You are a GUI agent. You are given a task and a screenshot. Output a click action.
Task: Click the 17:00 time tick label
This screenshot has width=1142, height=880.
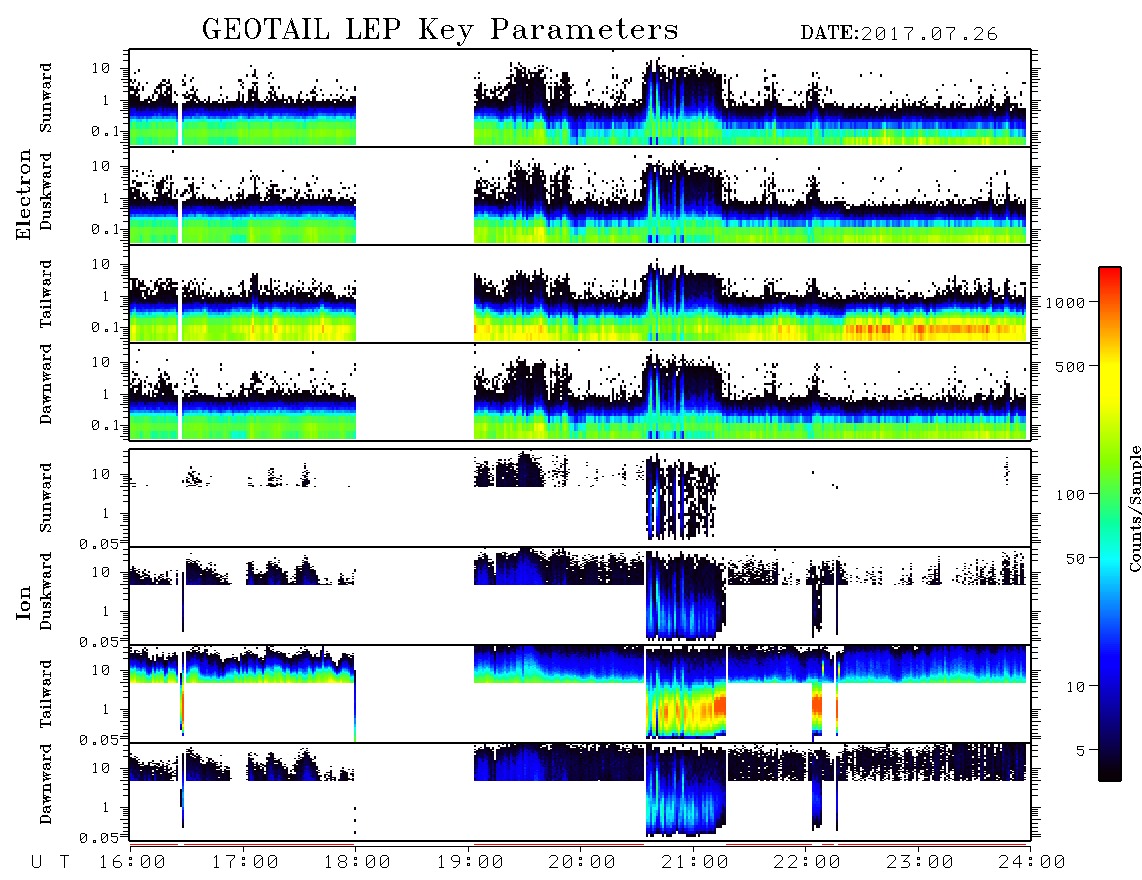(245, 863)
